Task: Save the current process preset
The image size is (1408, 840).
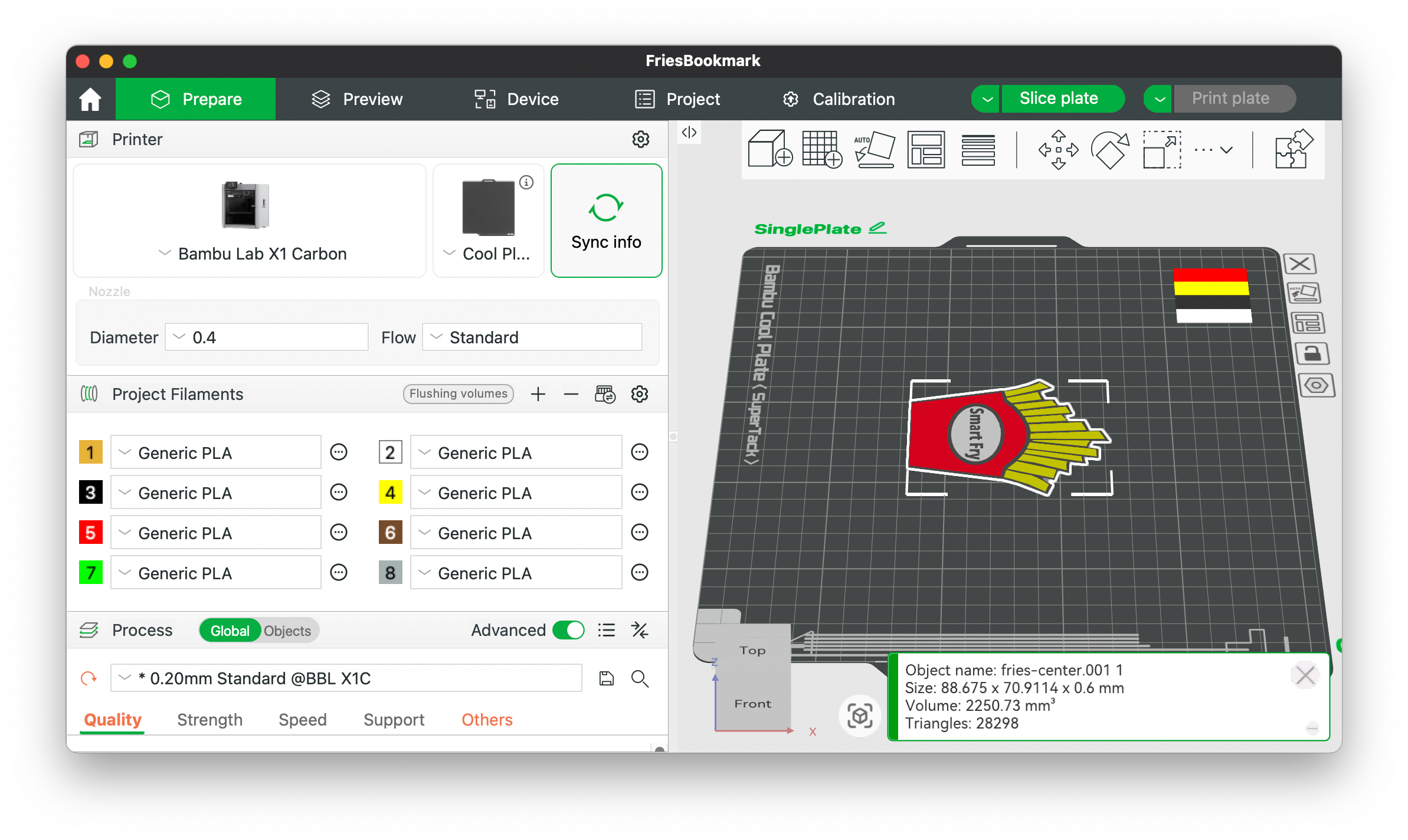Action: coord(606,678)
